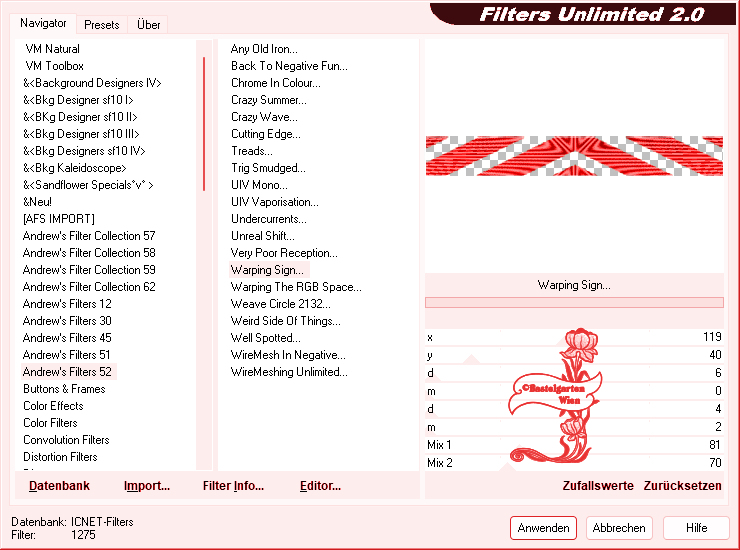Viewport: 740px width, 550px height.
Task: Choose WireMeshing Unlimited... filter
Action: tap(289, 372)
